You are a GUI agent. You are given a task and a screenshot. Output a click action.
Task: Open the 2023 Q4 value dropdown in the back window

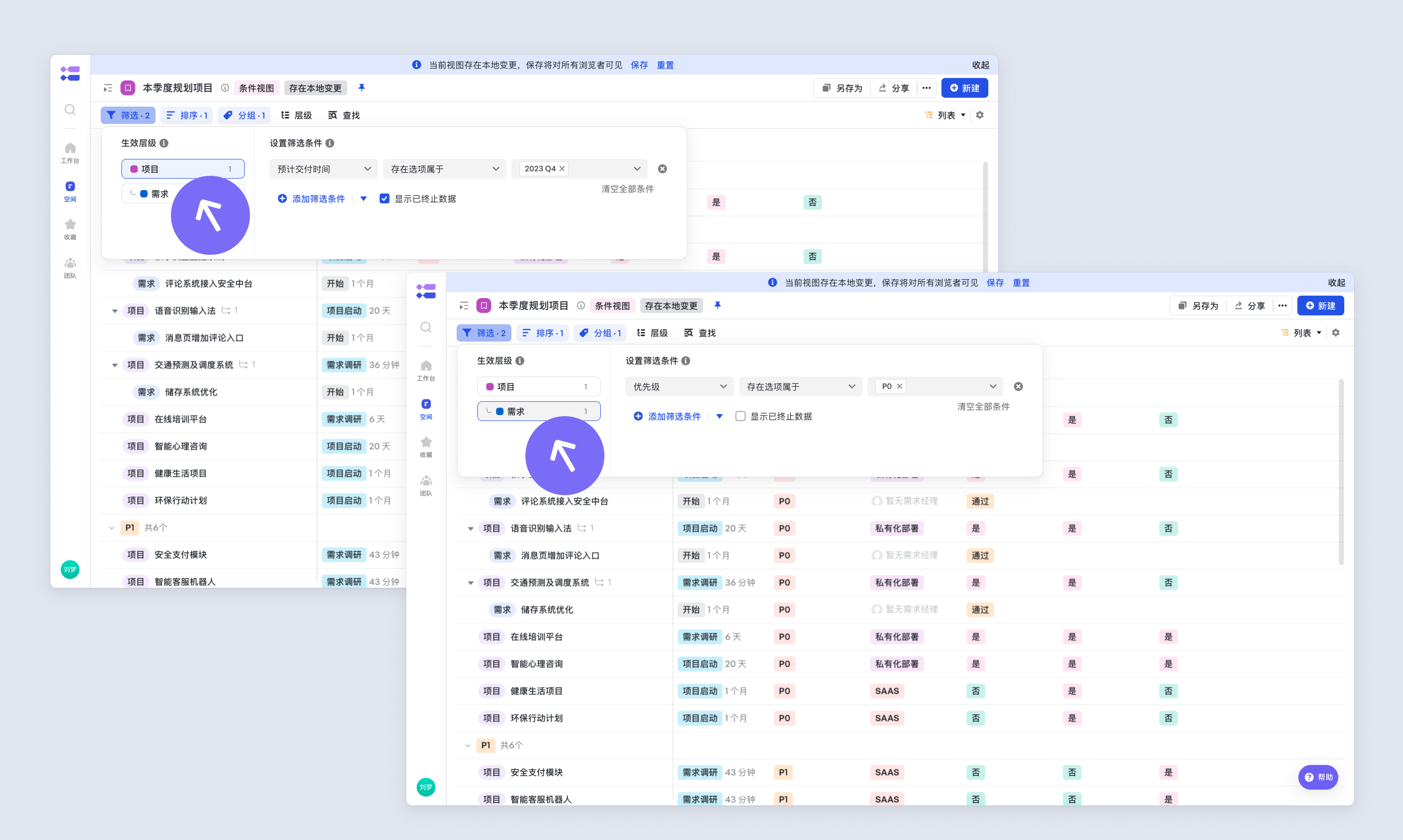579,169
